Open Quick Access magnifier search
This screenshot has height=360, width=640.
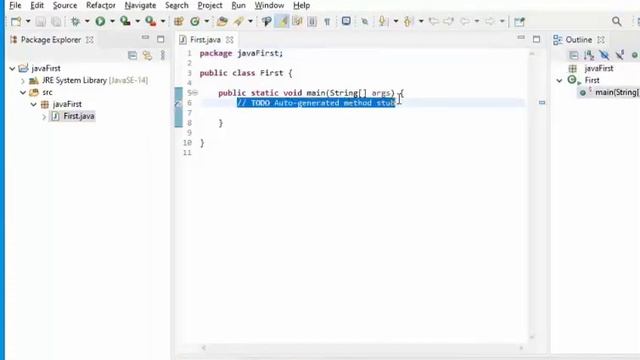pos(617,21)
